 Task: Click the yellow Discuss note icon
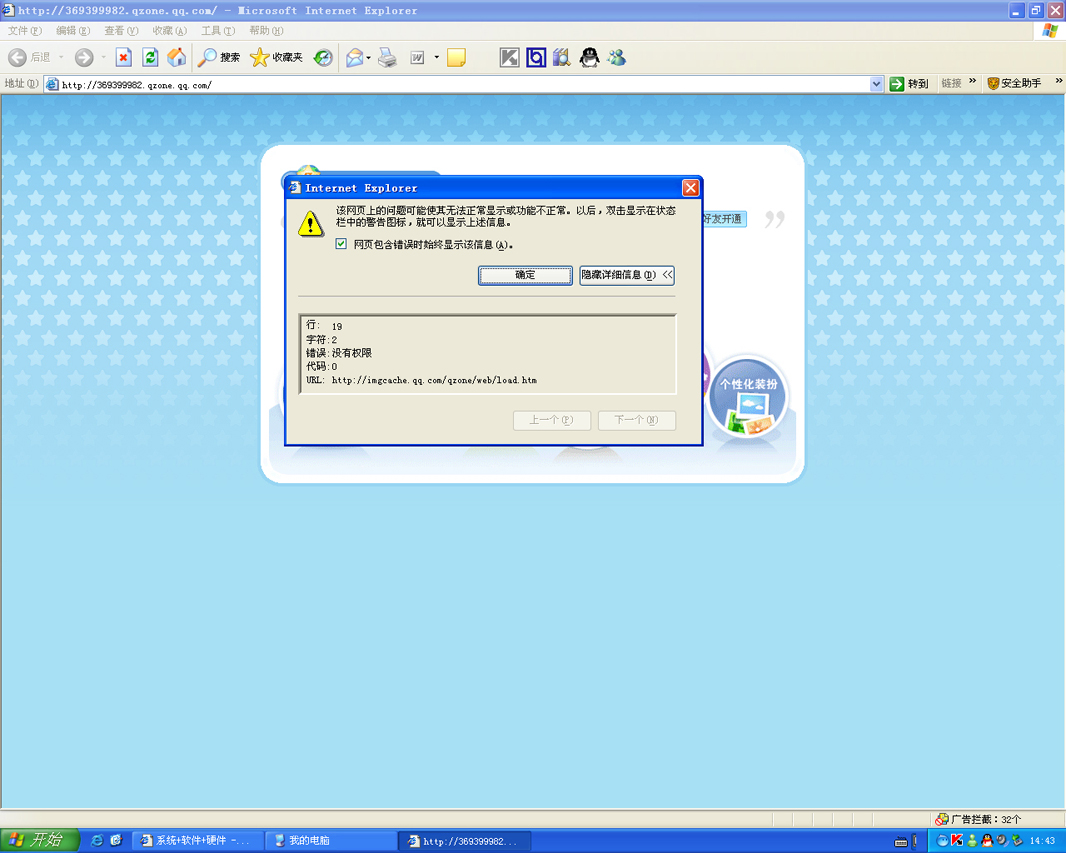[456, 58]
